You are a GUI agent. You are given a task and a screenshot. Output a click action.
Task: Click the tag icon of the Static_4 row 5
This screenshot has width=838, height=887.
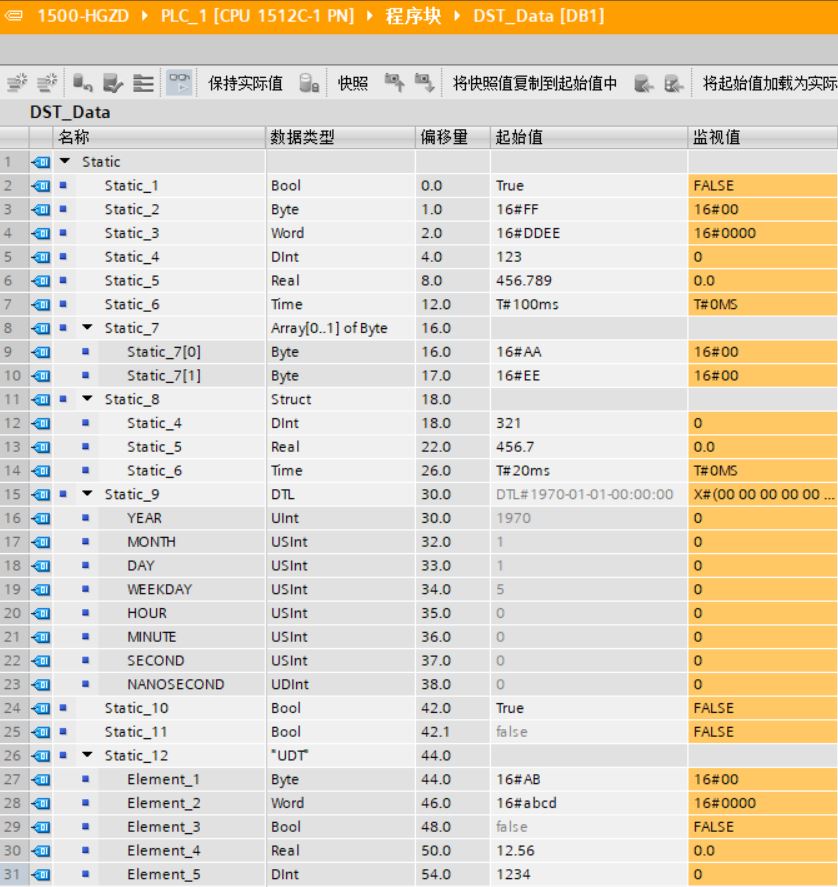click(41, 257)
